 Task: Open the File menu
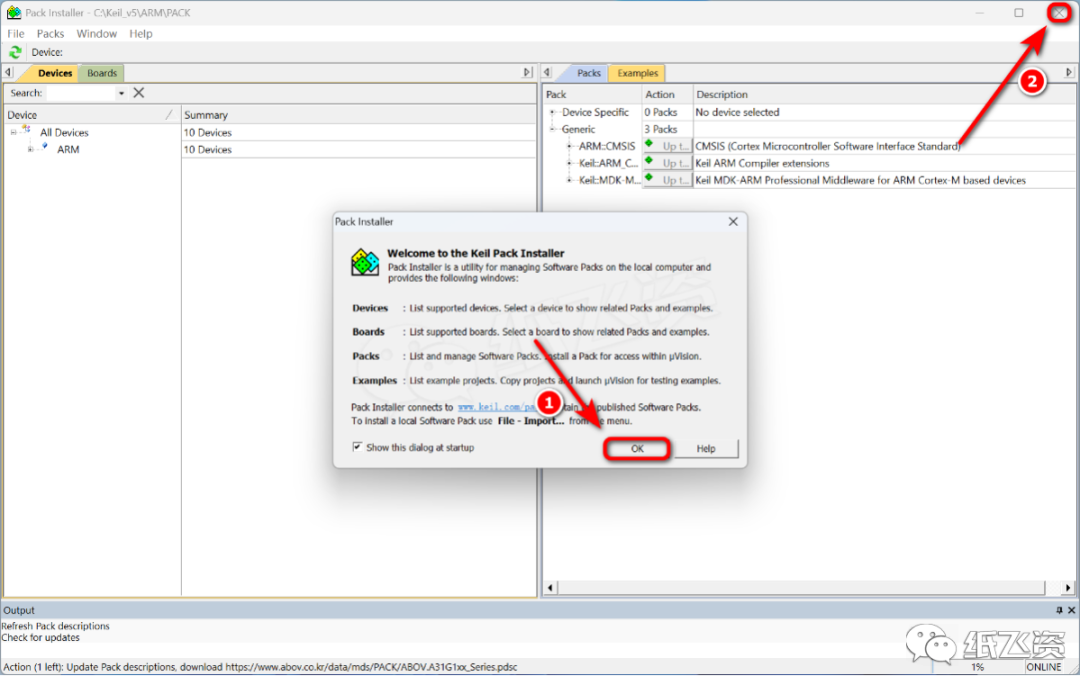pyautogui.click(x=16, y=34)
